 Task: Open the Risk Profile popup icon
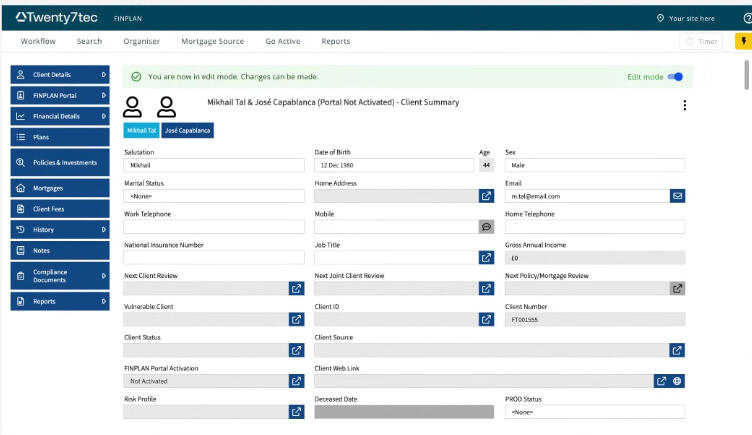[296, 411]
